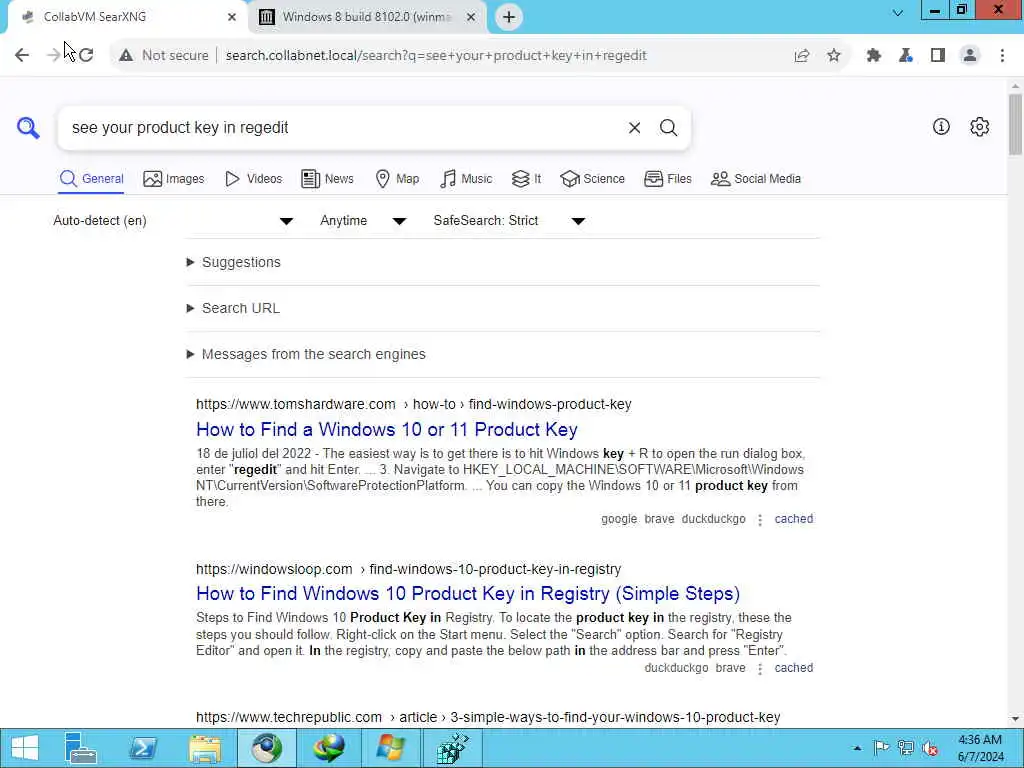
Task: Switch to Map search category
Action: click(x=397, y=179)
